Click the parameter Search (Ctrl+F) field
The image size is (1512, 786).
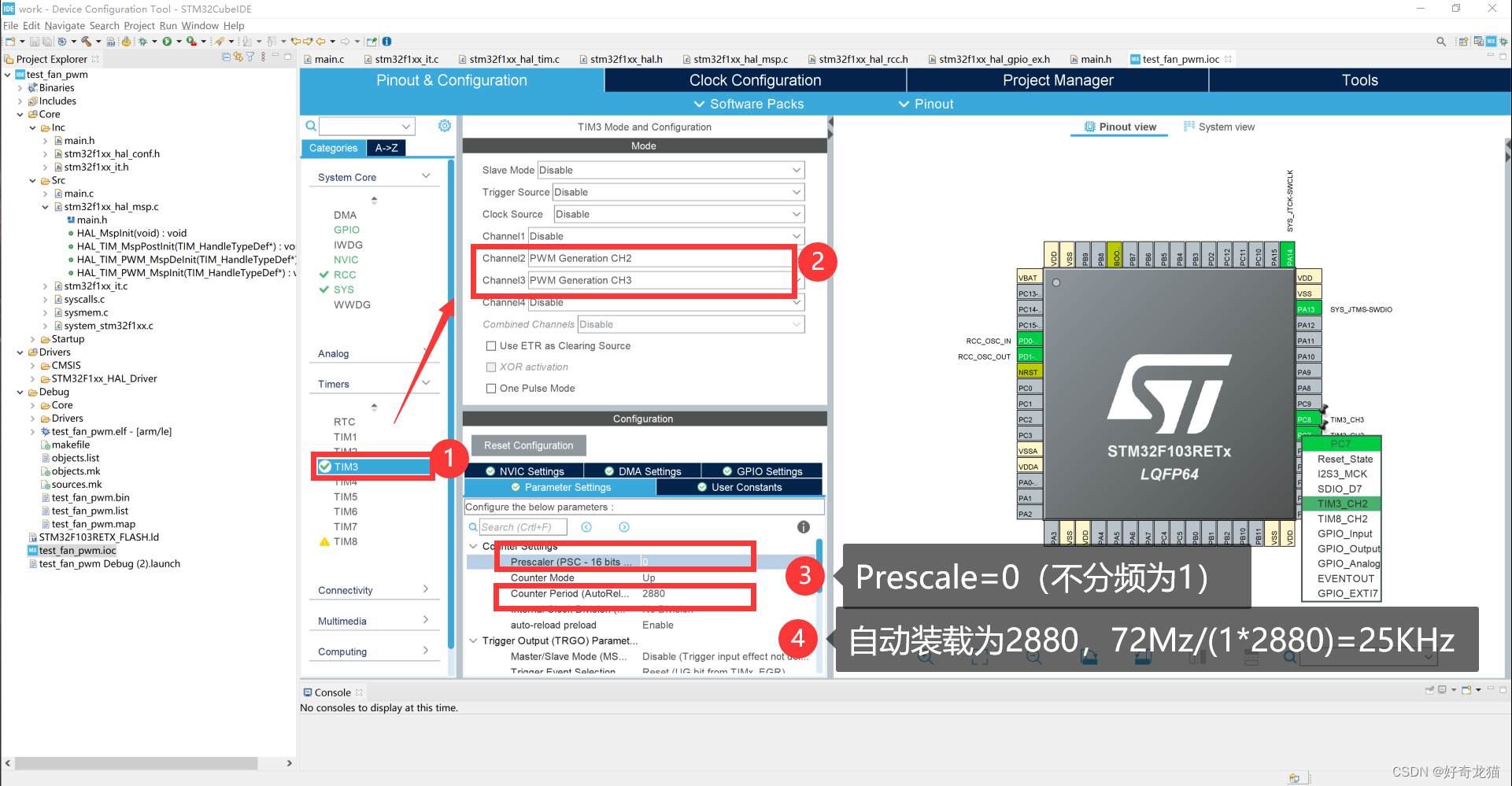[522, 526]
